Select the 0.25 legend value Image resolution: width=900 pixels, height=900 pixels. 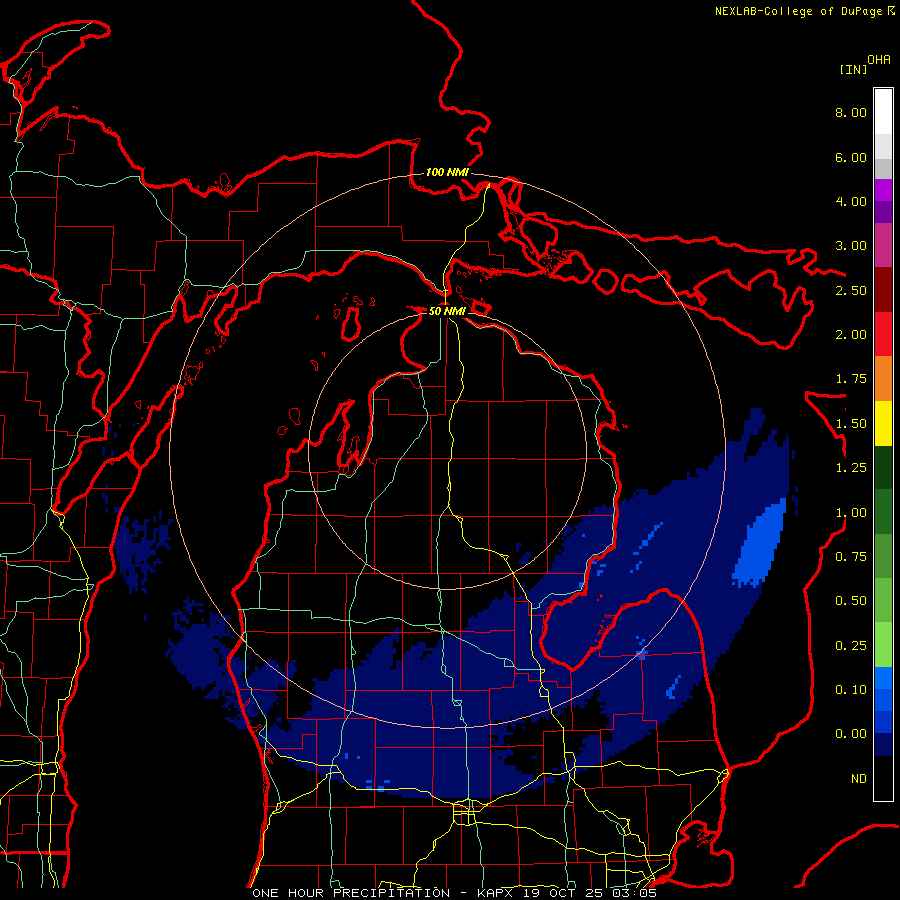tap(851, 646)
